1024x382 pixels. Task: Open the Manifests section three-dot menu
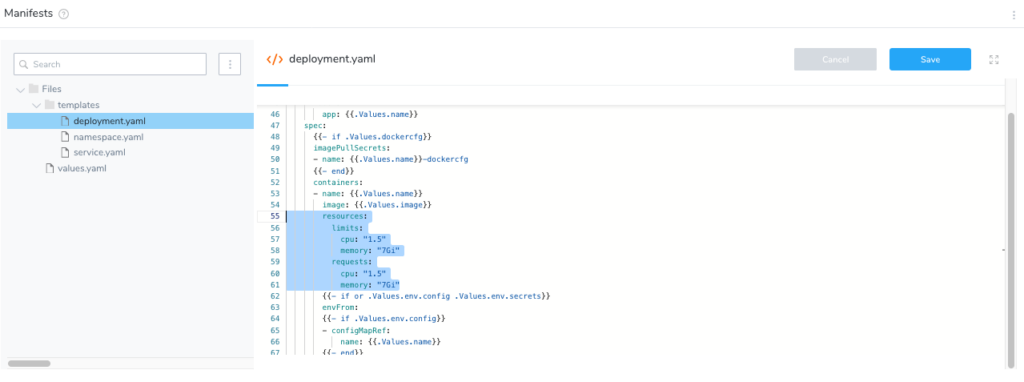pos(1014,14)
